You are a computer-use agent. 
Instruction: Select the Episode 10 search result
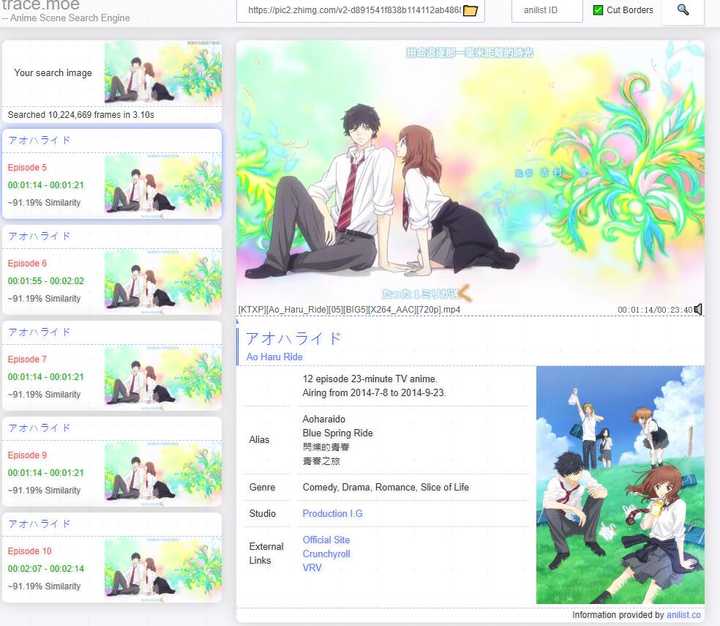(112, 558)
